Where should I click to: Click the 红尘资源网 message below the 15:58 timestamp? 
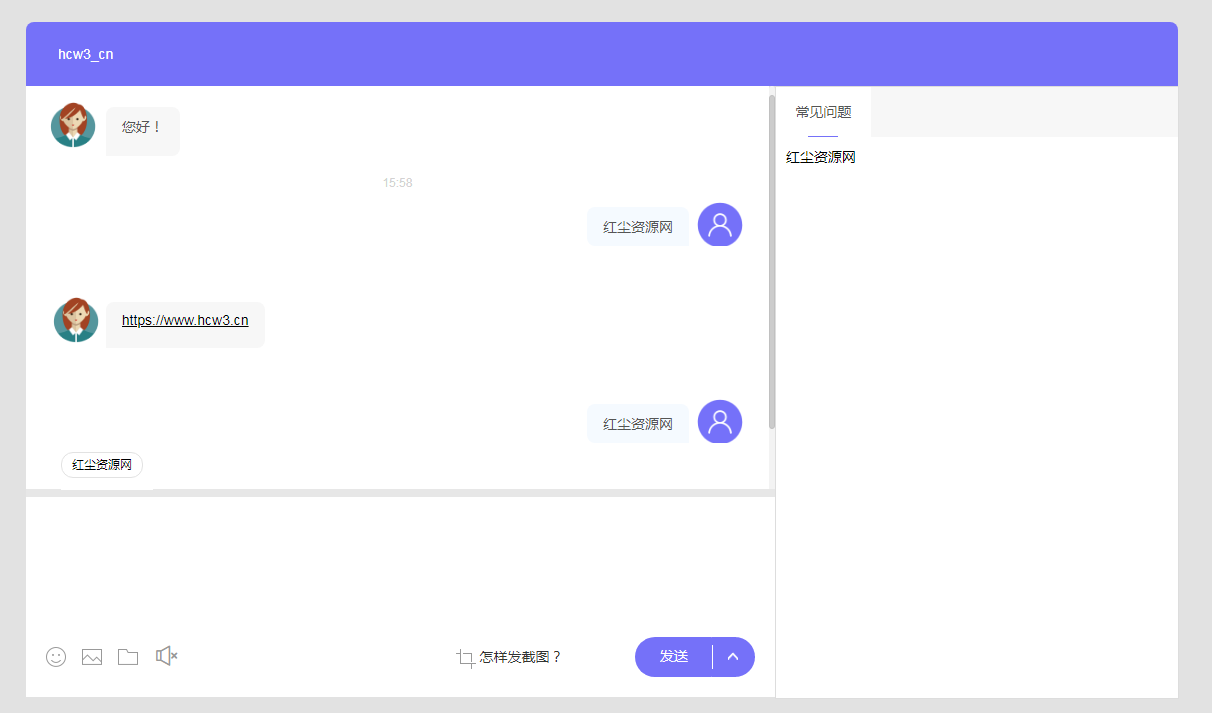638,227
